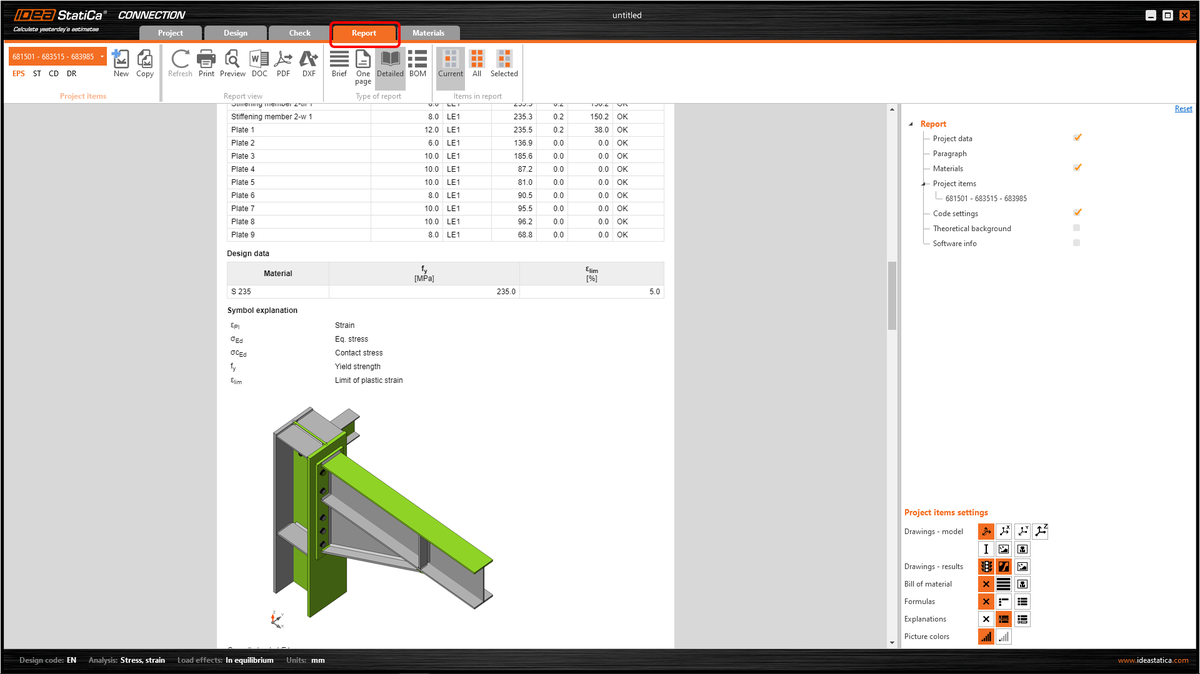The height and width of the screenshot is (674, 1200).
Task: Select grayscale Picture colors option
Action: pos(1003,636)
